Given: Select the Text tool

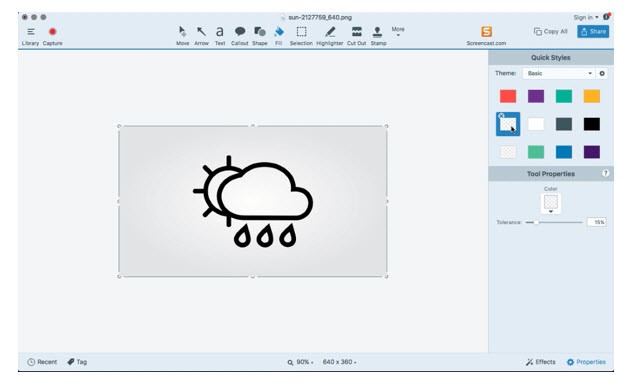Looking at the screenshot, I should pos(220,35).
